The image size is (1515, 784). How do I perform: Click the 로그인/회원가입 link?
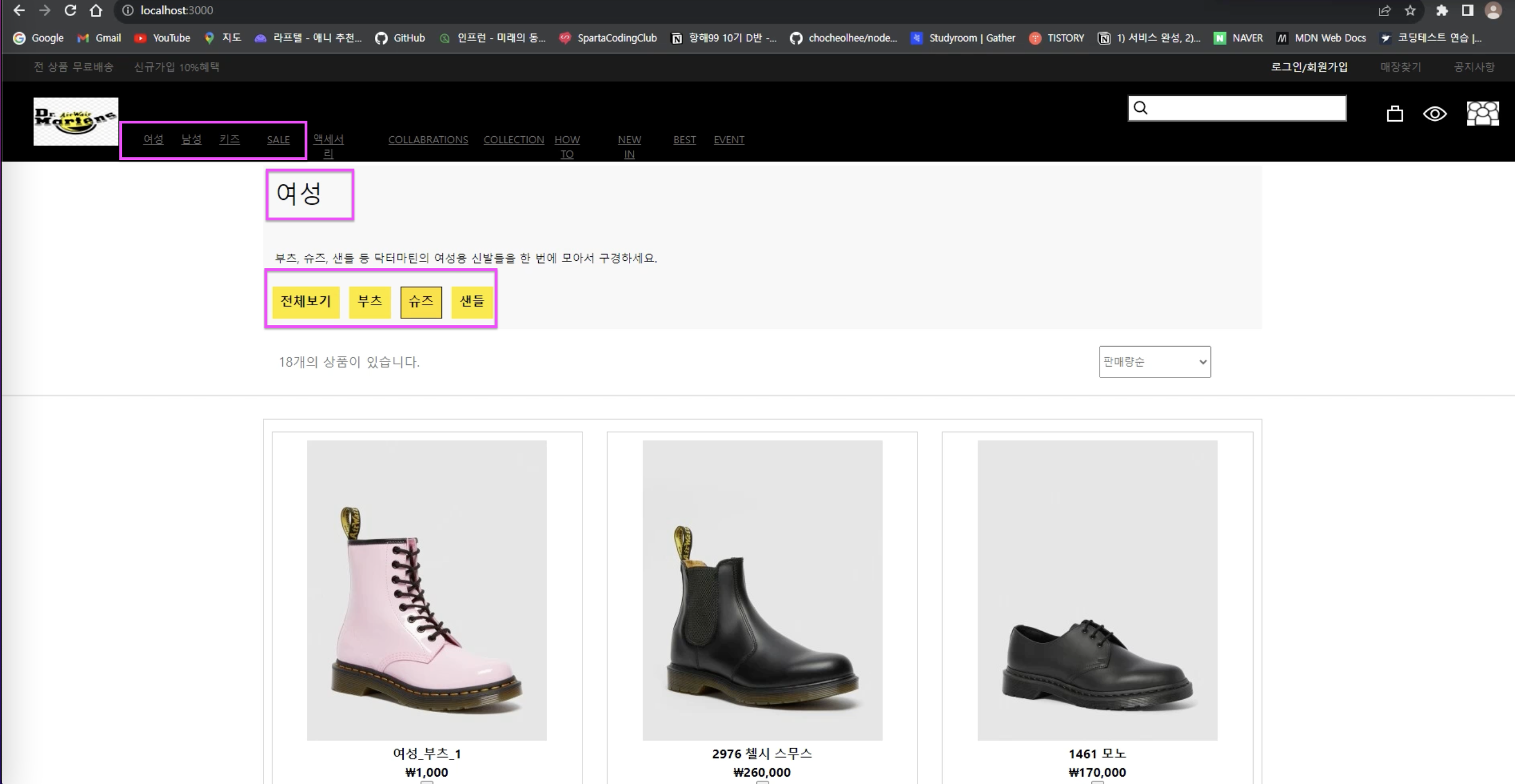click(x=1309, y=67)
